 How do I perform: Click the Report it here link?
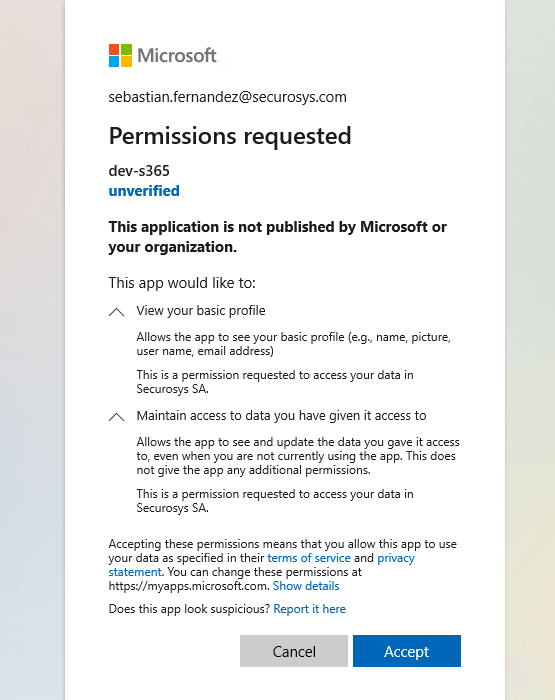coord(309,609)
